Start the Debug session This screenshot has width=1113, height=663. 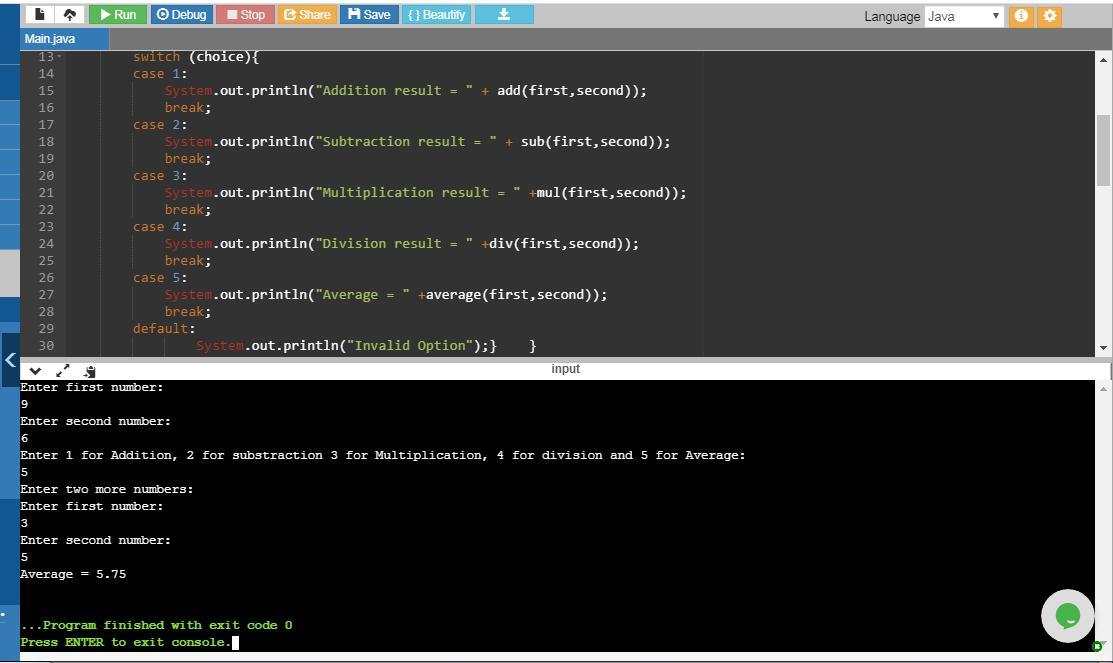coord(182,14)
